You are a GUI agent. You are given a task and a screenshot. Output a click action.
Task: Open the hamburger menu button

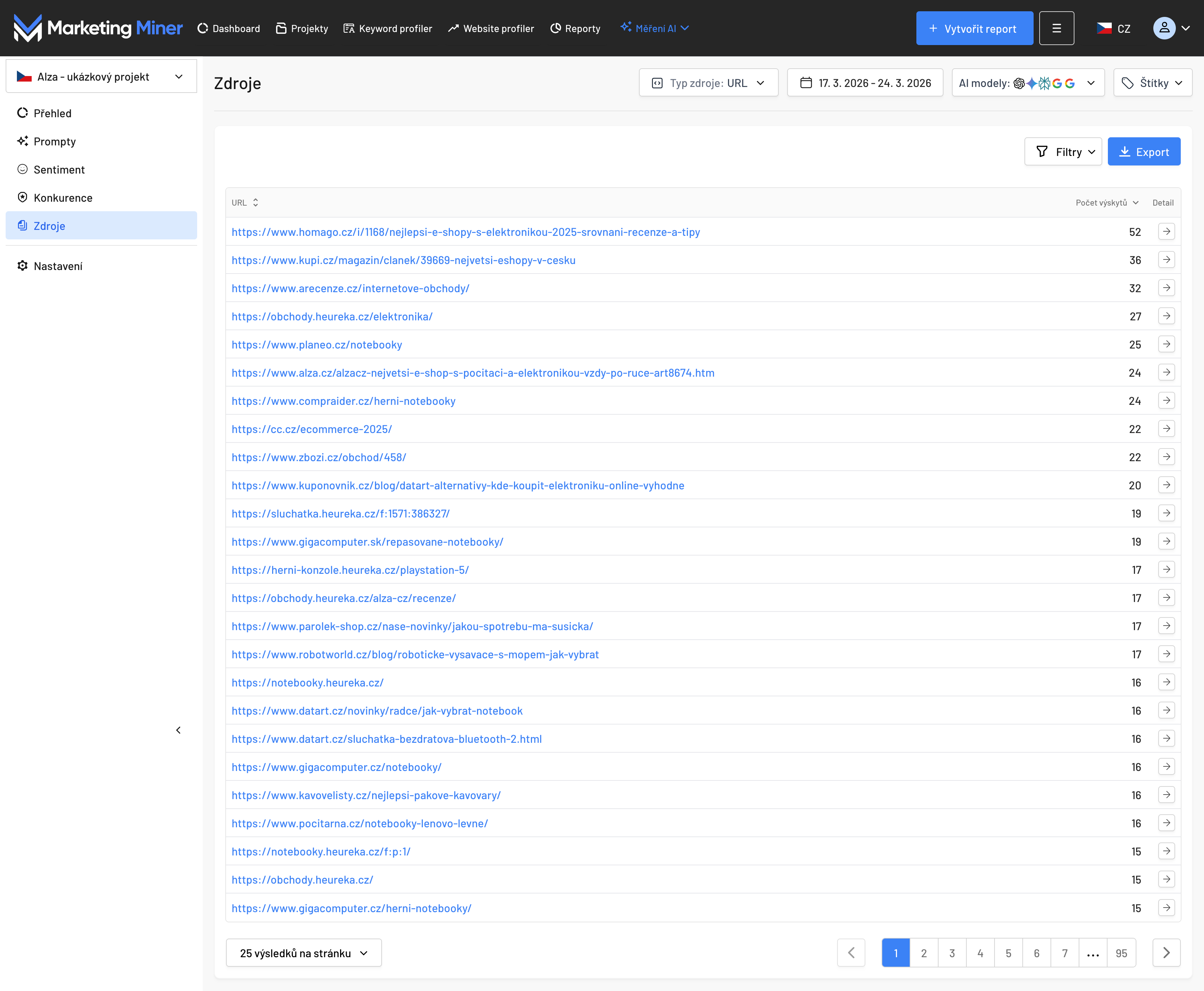coord(1056,28)
